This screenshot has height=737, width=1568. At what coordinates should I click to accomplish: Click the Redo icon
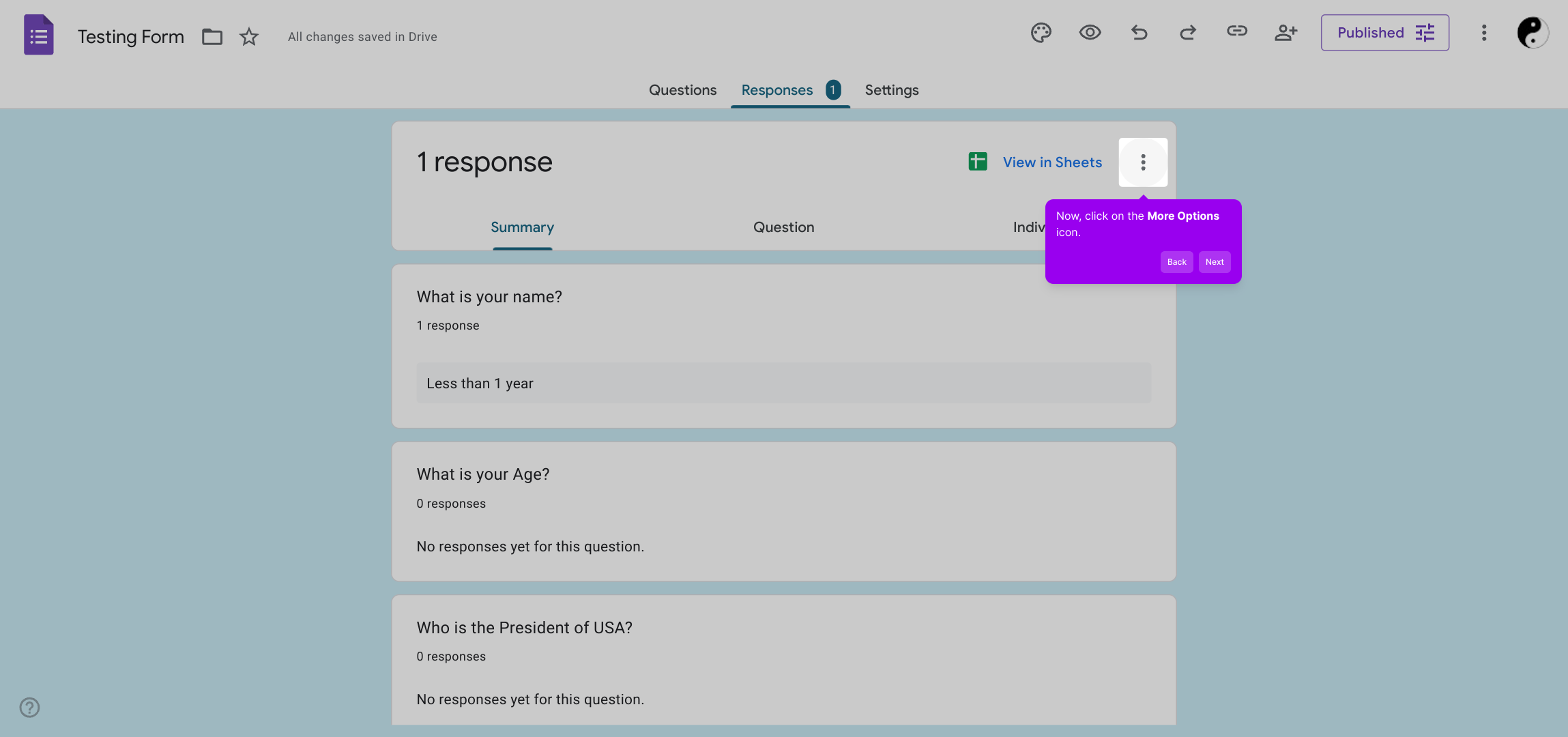(x=1187, y=32)
